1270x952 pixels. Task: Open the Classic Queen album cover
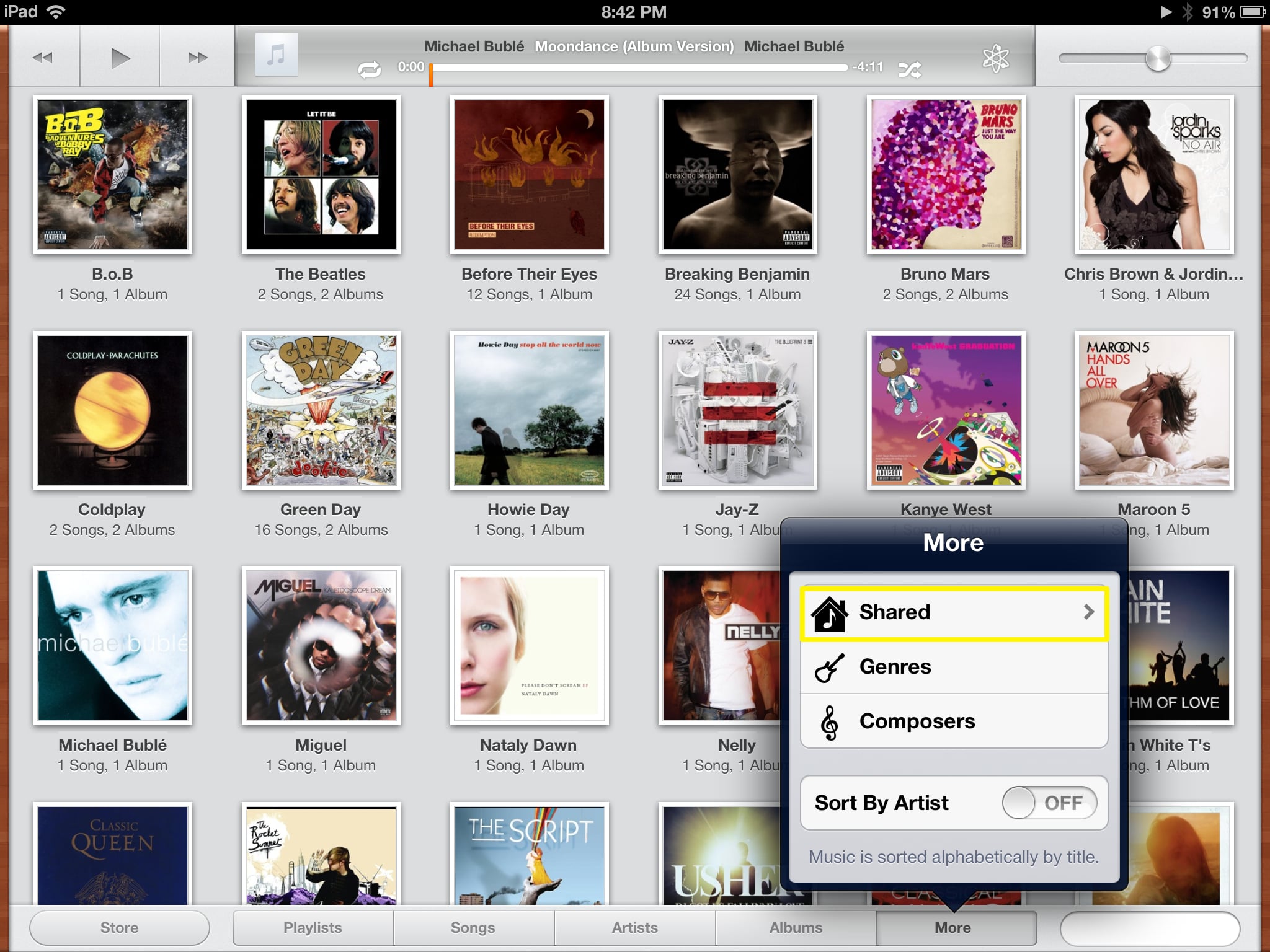coord(113,854)
